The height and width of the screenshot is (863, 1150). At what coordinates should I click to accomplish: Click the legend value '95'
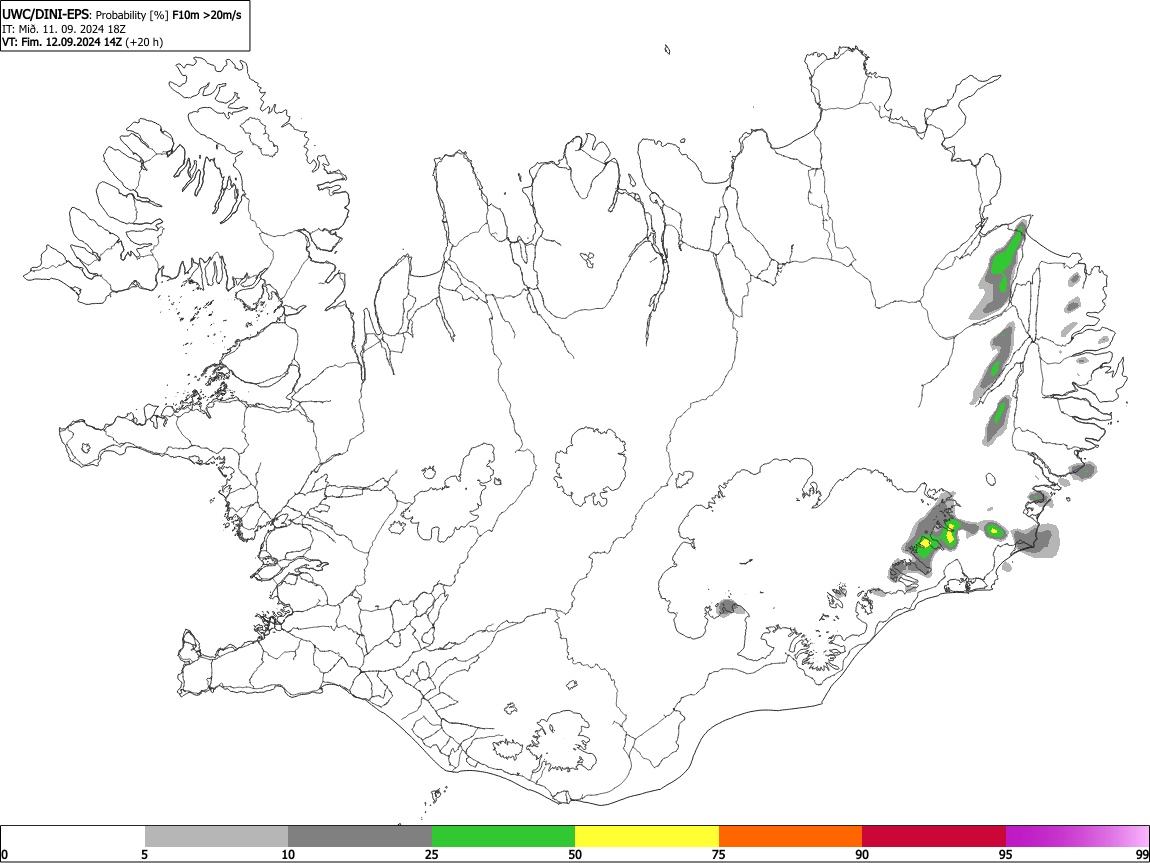[1006, 854]
